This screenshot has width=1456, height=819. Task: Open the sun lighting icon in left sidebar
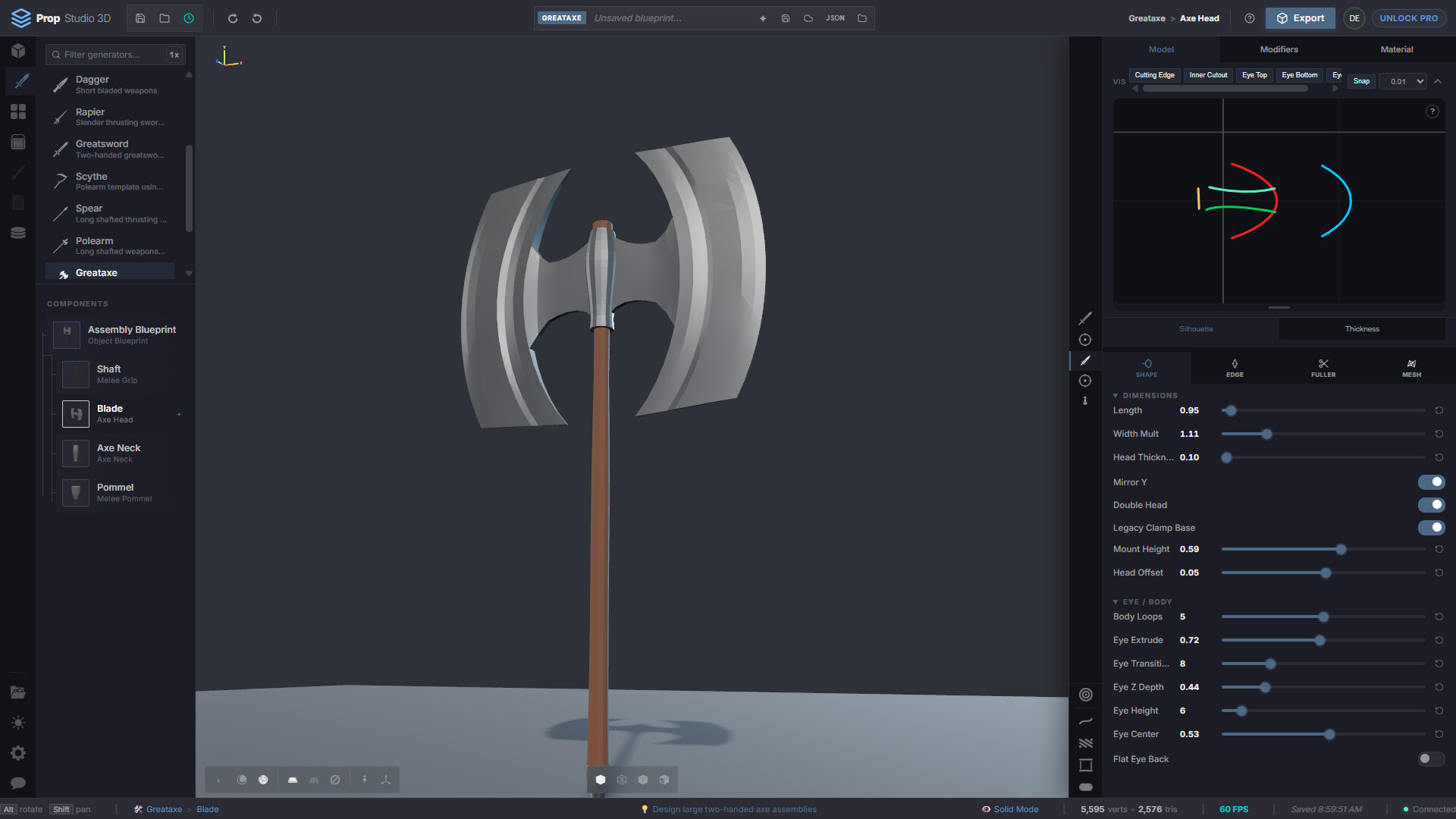point(18,723)
